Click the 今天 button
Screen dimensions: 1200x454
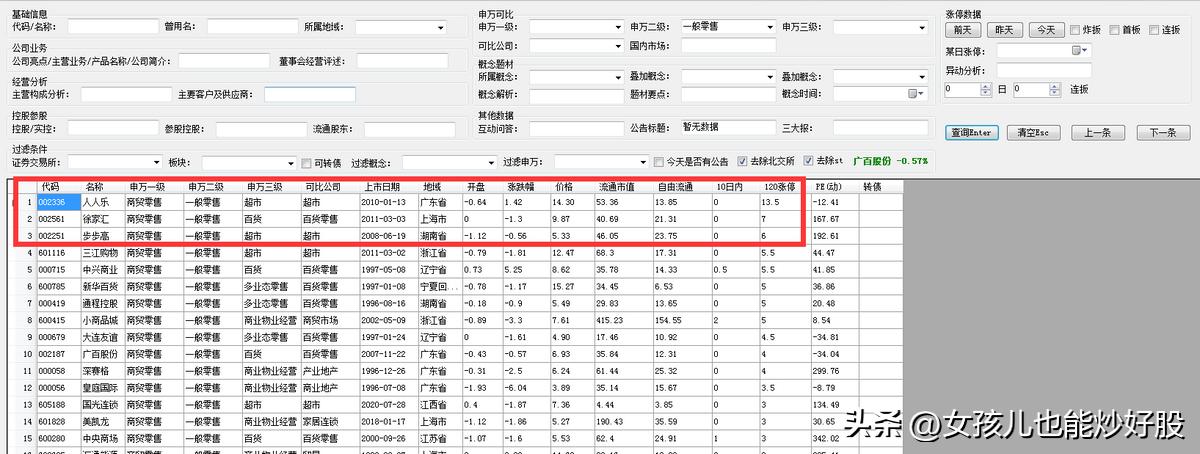click(1045, 30)
